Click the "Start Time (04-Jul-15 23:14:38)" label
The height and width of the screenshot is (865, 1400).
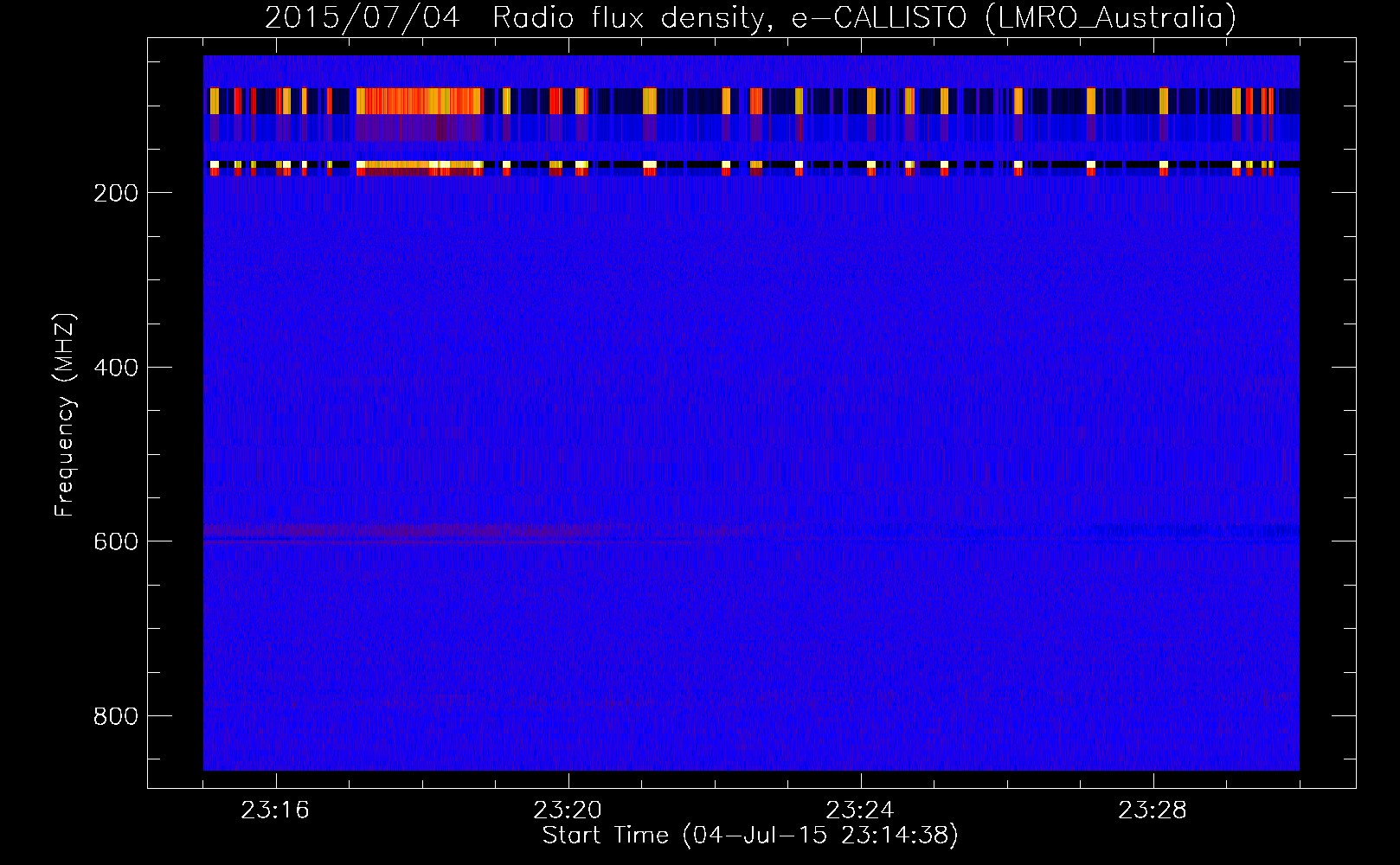point(750,836)
